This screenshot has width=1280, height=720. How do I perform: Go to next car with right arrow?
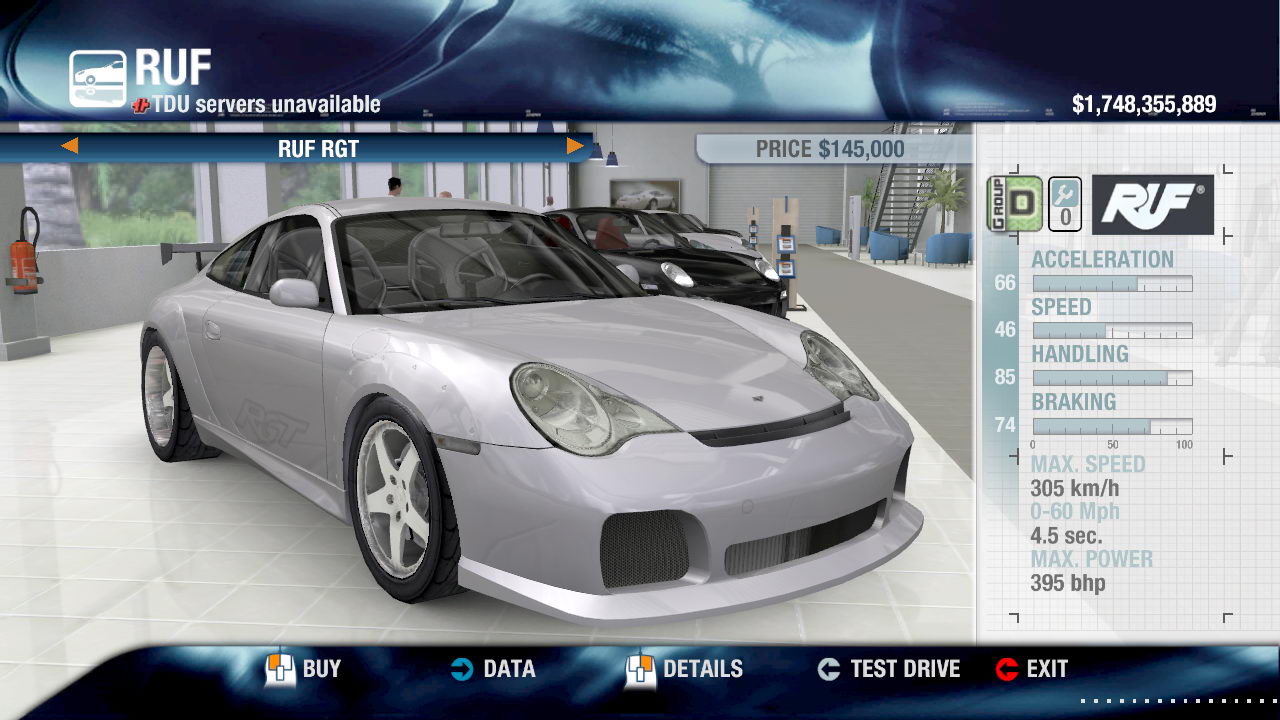[575, 147]
